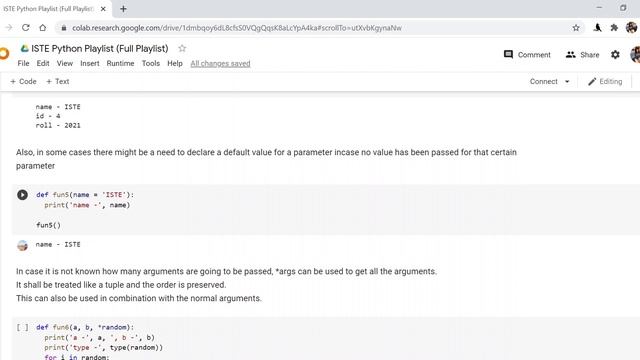
Task: Run the fun5 code cell
Action: tap(22, 195)
